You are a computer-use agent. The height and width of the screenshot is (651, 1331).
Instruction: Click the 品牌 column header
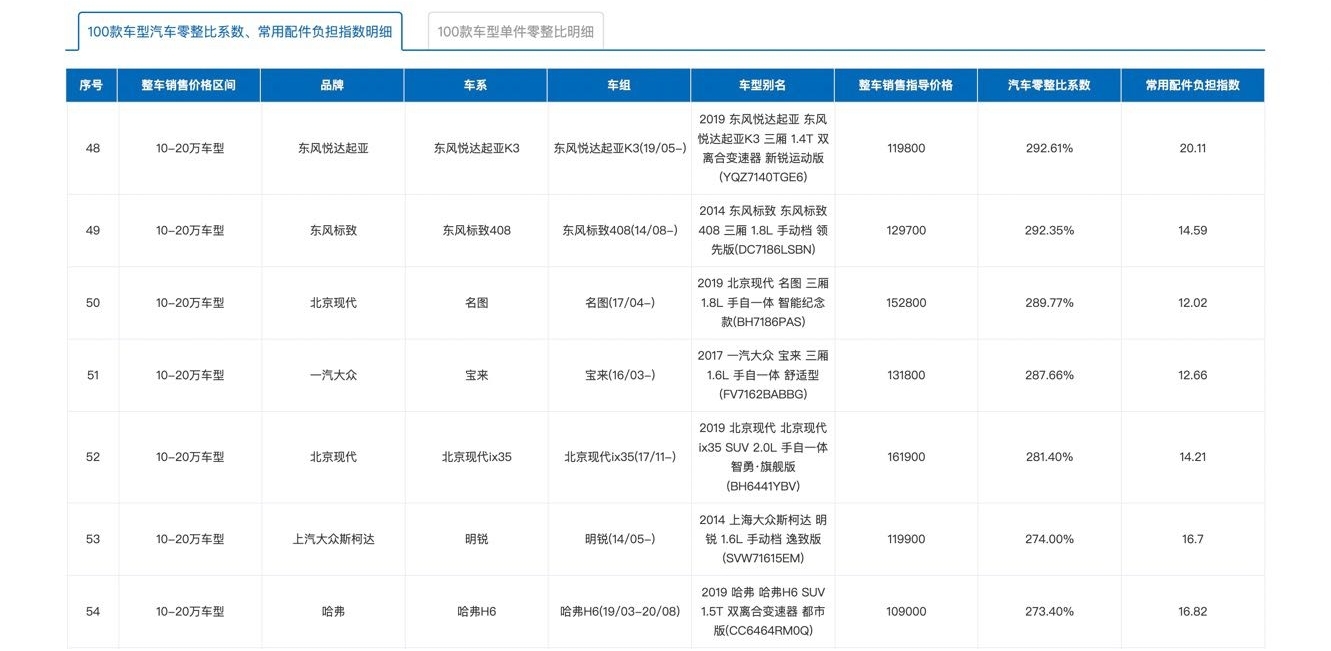(333, 85)
